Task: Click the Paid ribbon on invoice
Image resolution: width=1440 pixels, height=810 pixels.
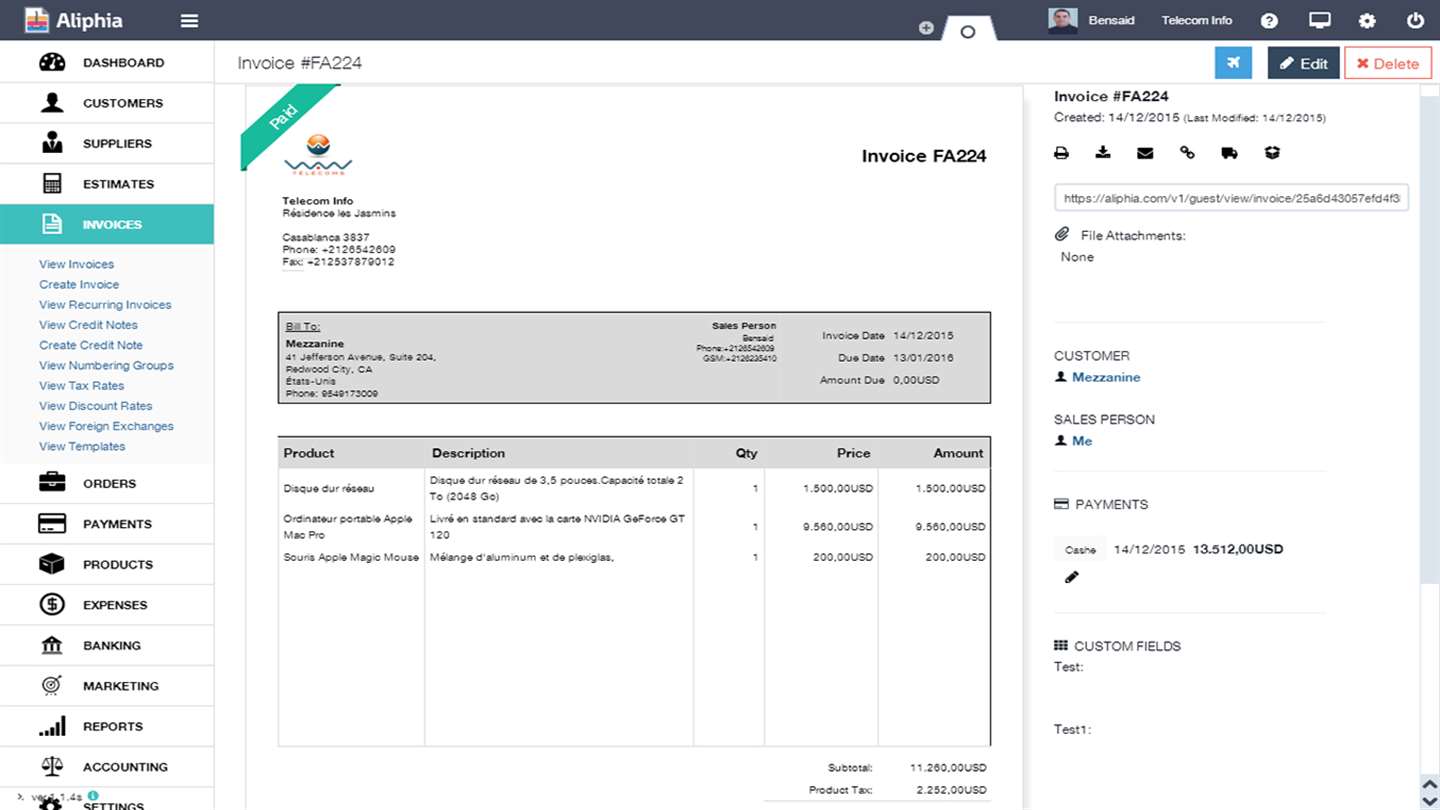Action: click(285, 120)
